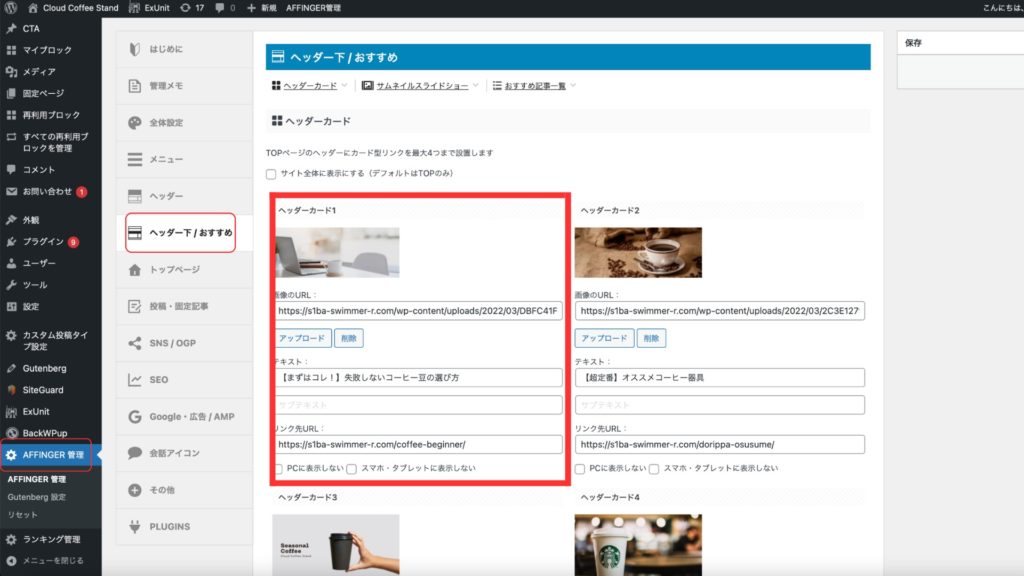Check スマホ・タブレットに表示しない for ヘッダーカード1
Viewport: 1024px width, 576px height.
point(352,468)
